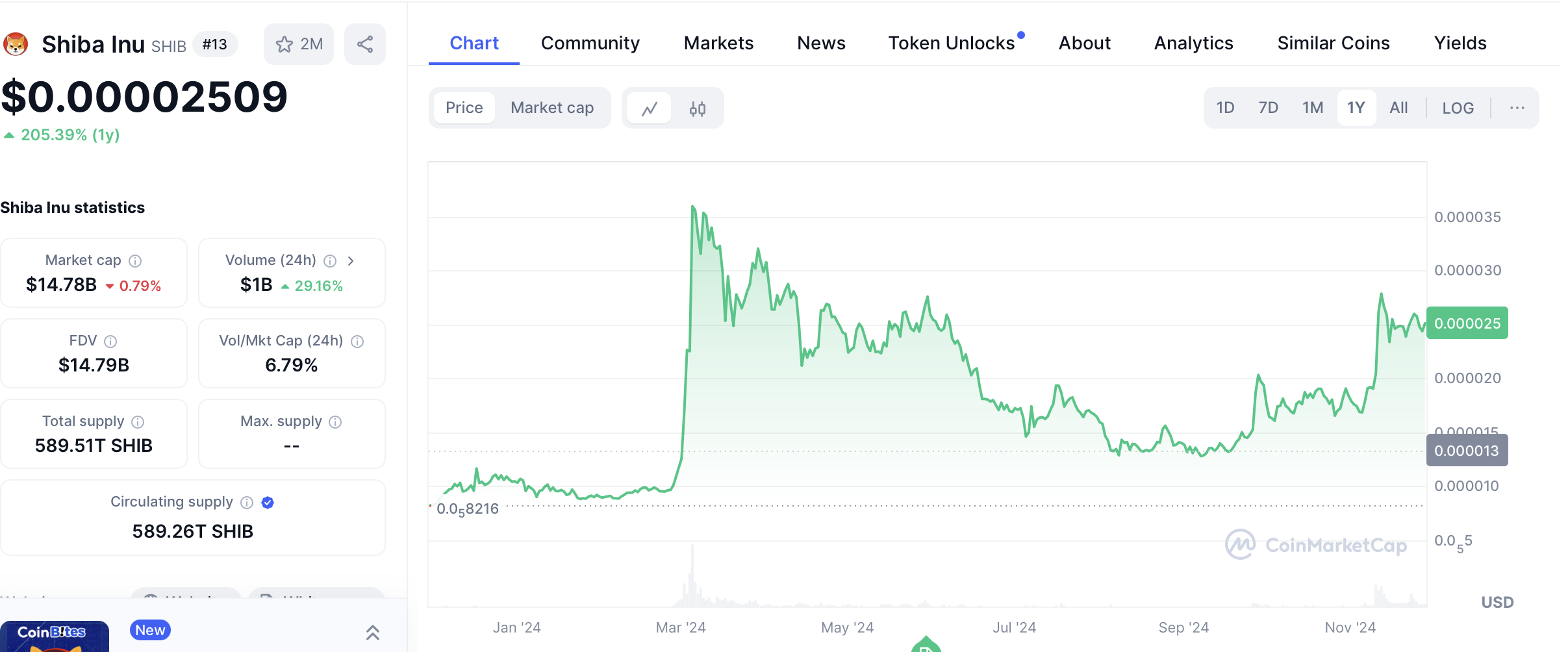Toggle chart to Market cap
This screenshot has width=1568, height=652.
552,108
